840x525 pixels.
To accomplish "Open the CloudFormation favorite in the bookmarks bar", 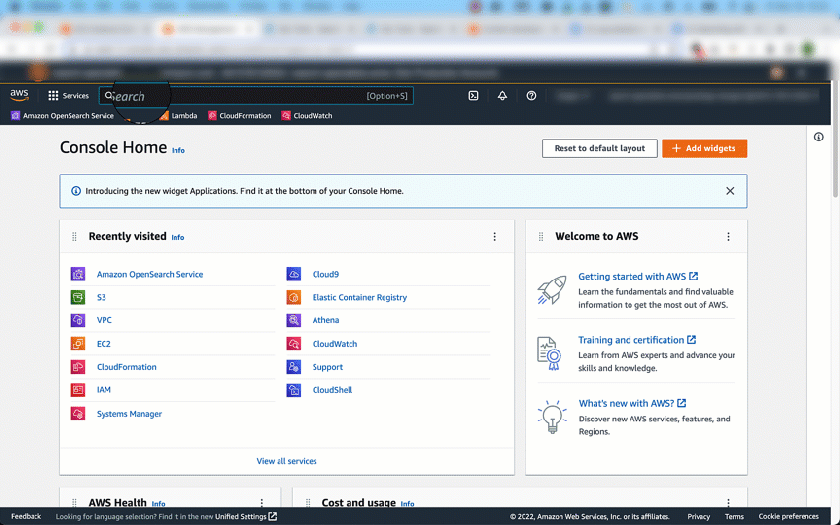I will click(239, 116).
